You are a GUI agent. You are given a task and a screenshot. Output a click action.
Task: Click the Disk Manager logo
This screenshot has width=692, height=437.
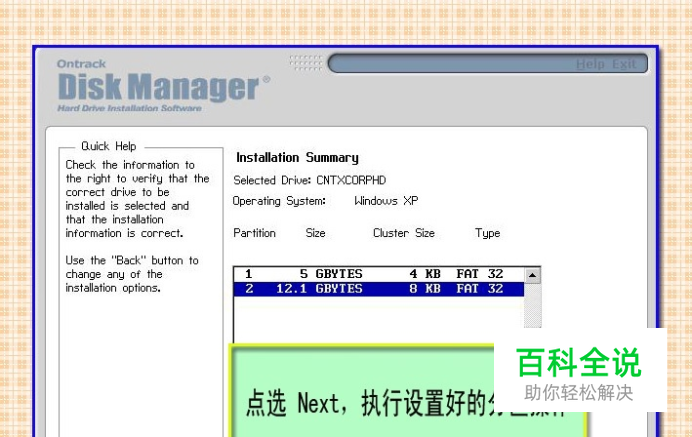[163, 86]
